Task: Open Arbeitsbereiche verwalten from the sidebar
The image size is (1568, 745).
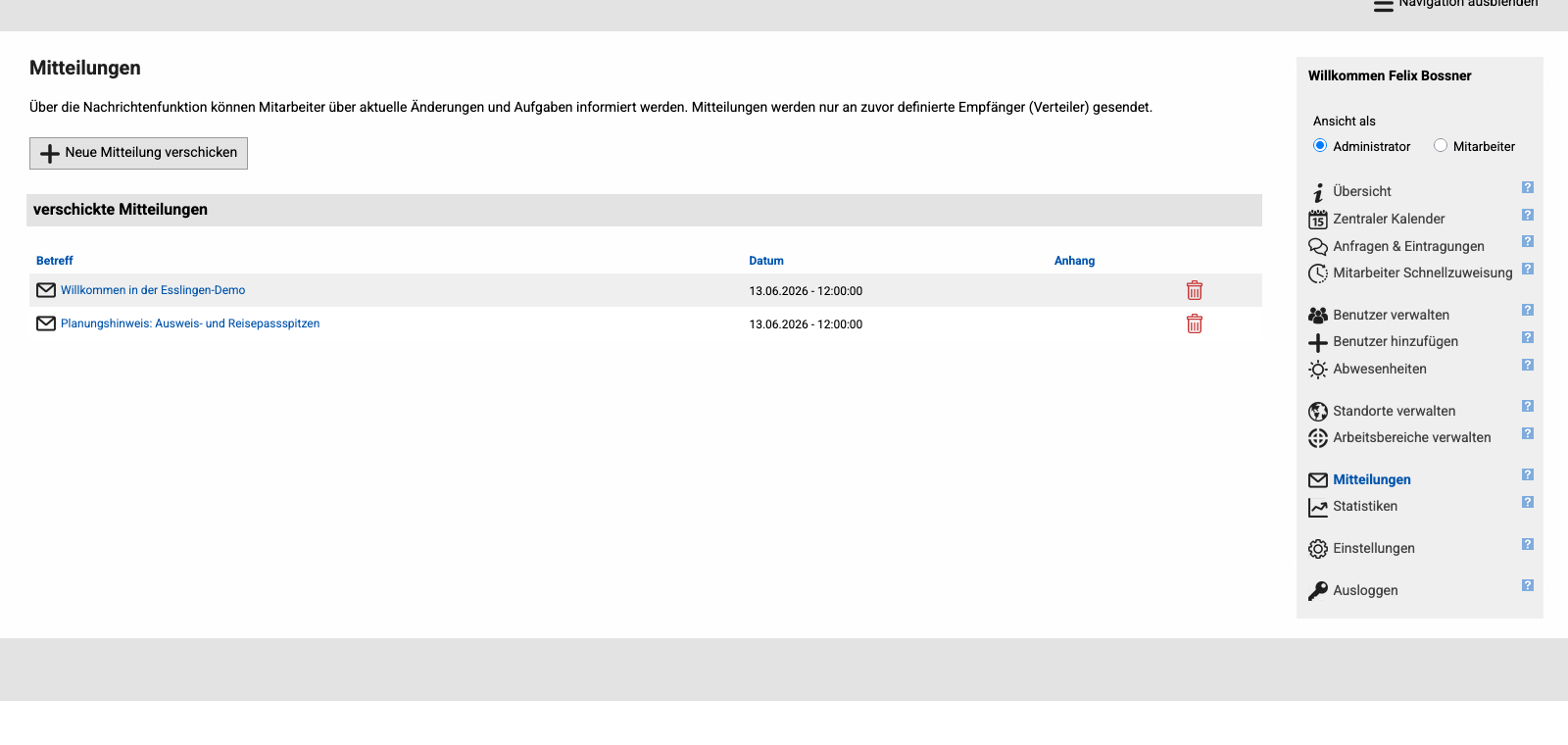Action: click(x=1412, y=437)
